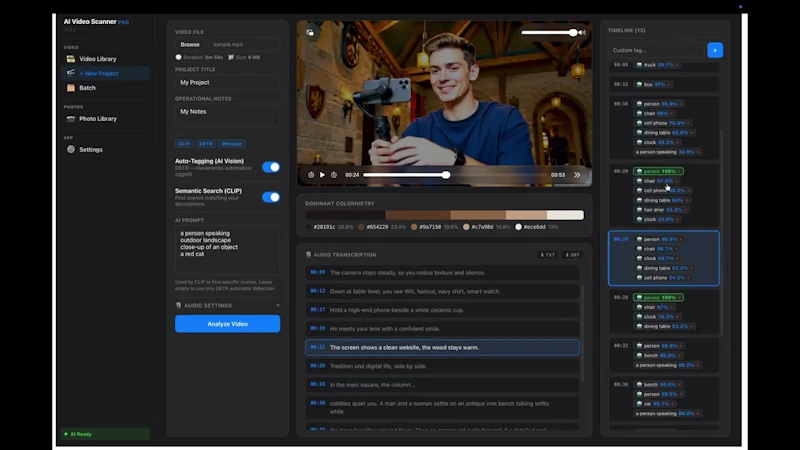This screenshot has width=800, height=450.
Task: Open Batch section in sidebar
Action: point(105,88)
